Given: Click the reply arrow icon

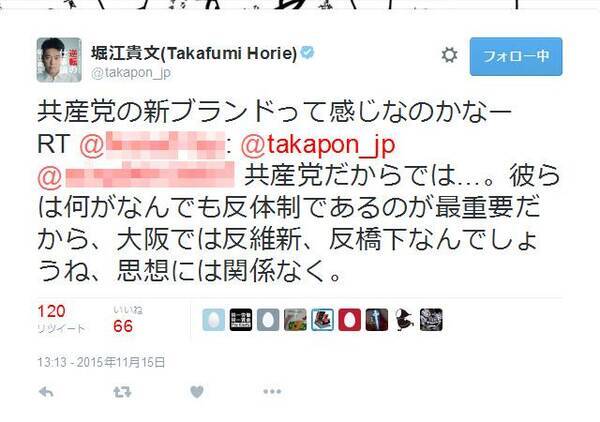Looking at the screenshot, I should click(46, 392).
